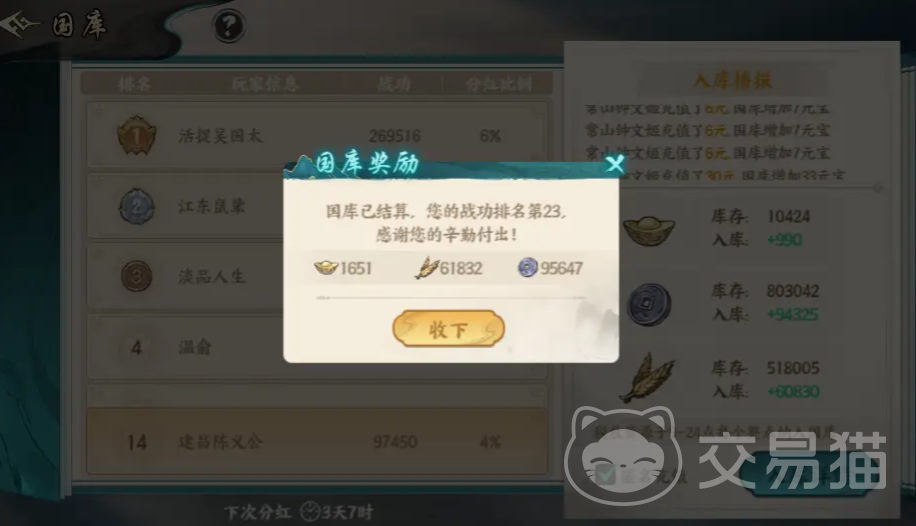Viewport: 916px width, 526px height.
Task: Click the rank 1 gold medal badge
Action: tap(137, 136)
